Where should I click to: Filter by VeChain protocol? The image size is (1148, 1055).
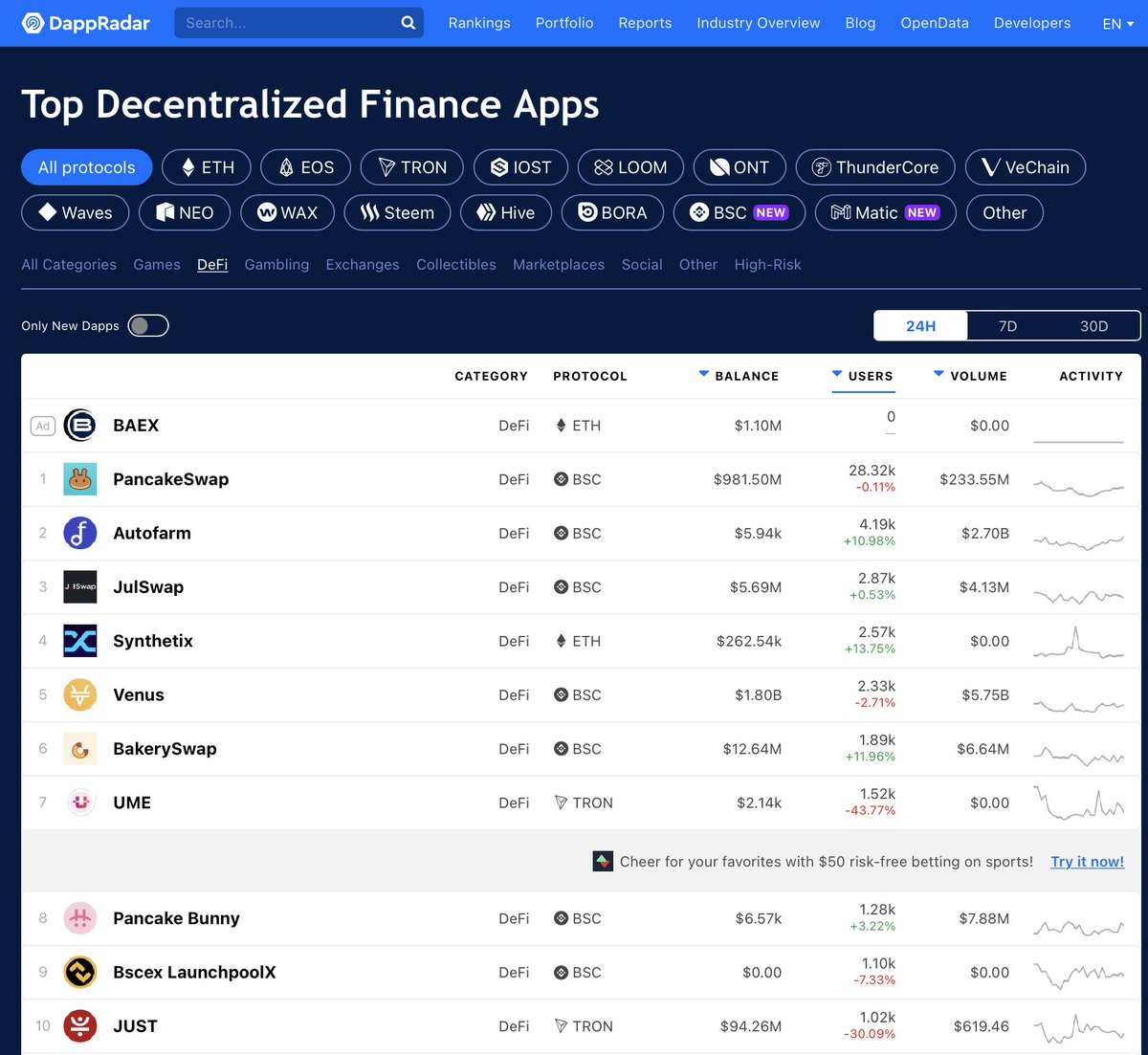pos(1026,167)
